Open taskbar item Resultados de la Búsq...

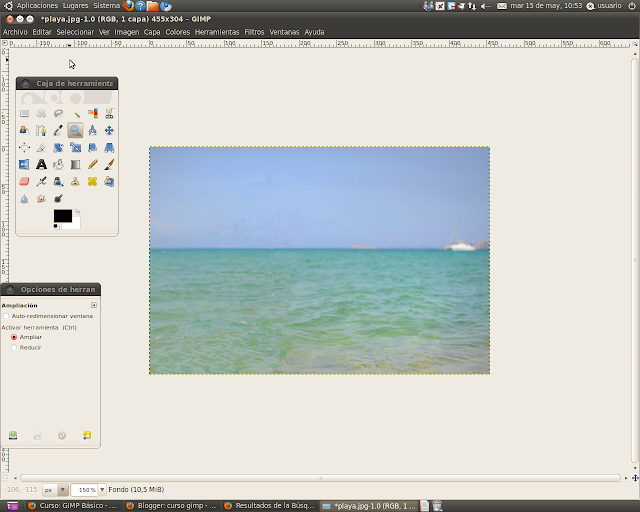click(270, 506)
